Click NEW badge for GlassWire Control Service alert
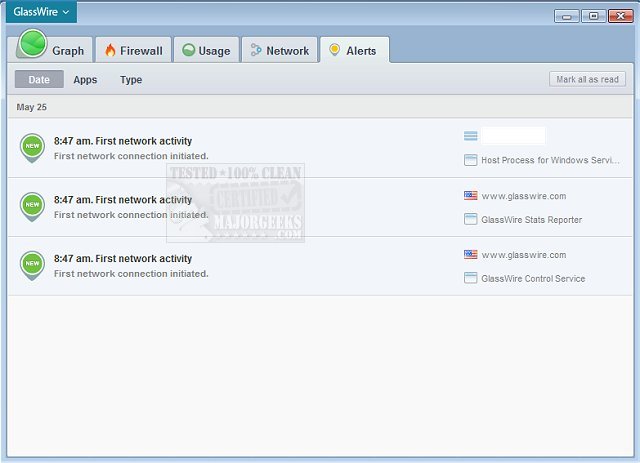 tap(32, 265)
